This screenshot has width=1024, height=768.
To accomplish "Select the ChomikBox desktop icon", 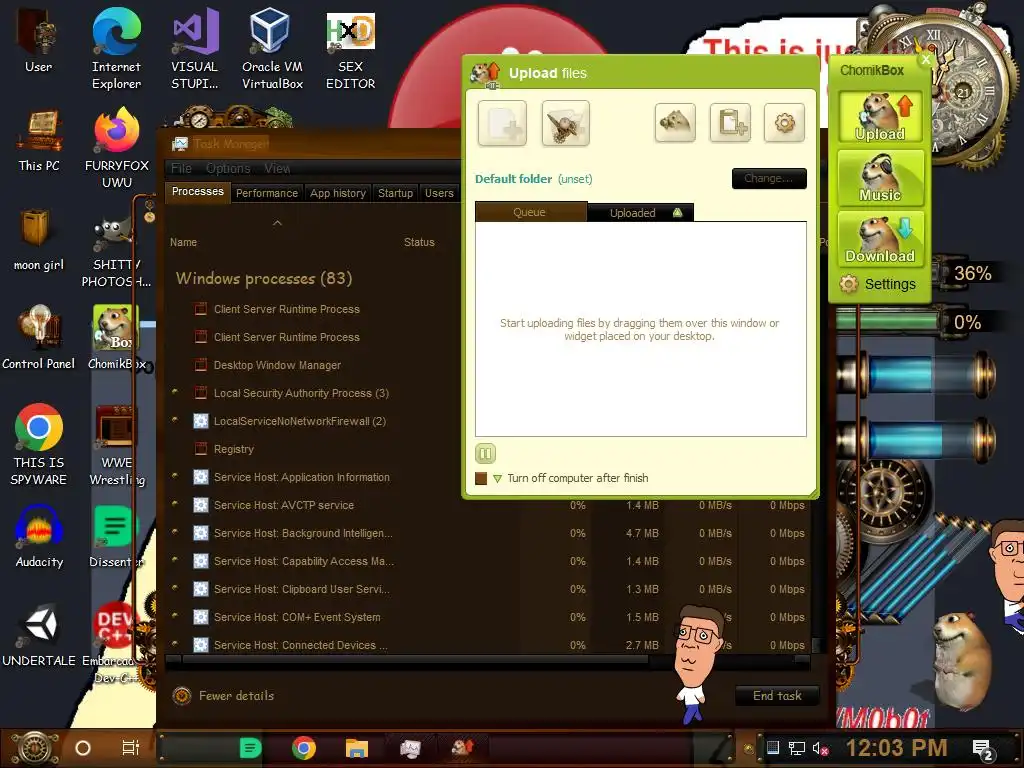I will coord(116,338).
